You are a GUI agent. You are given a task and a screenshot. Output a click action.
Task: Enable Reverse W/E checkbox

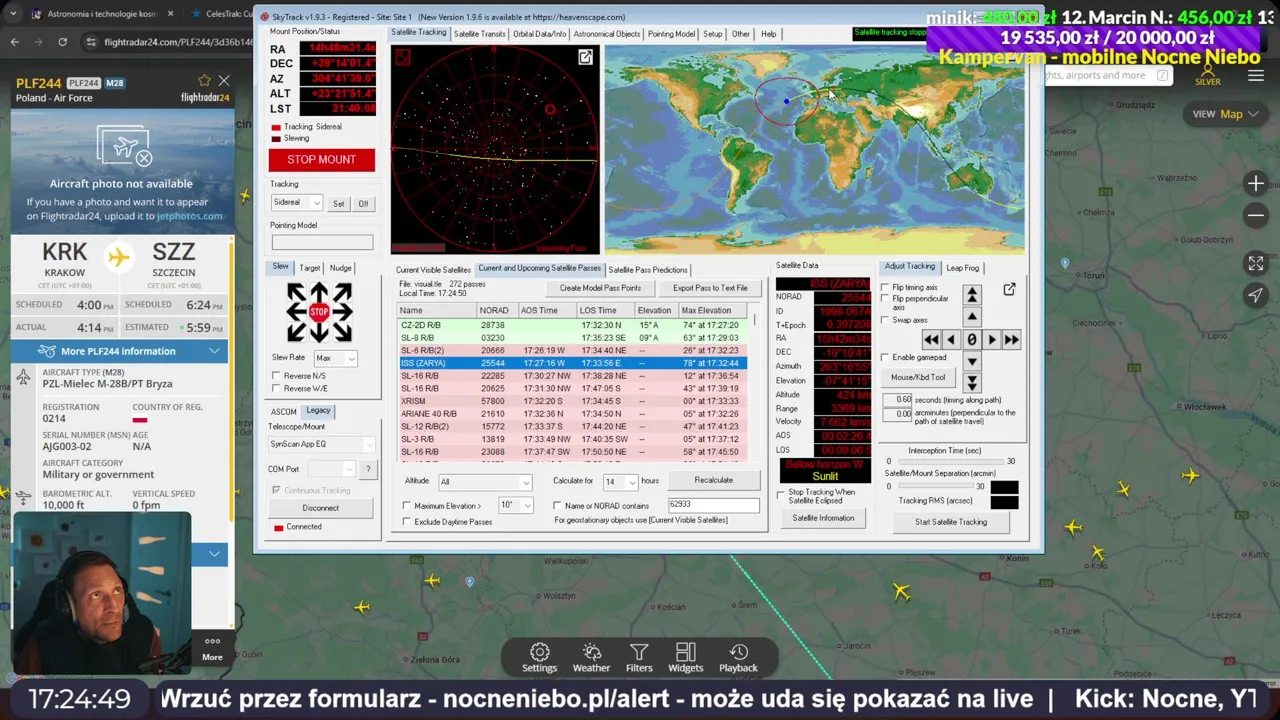(276, 388)
